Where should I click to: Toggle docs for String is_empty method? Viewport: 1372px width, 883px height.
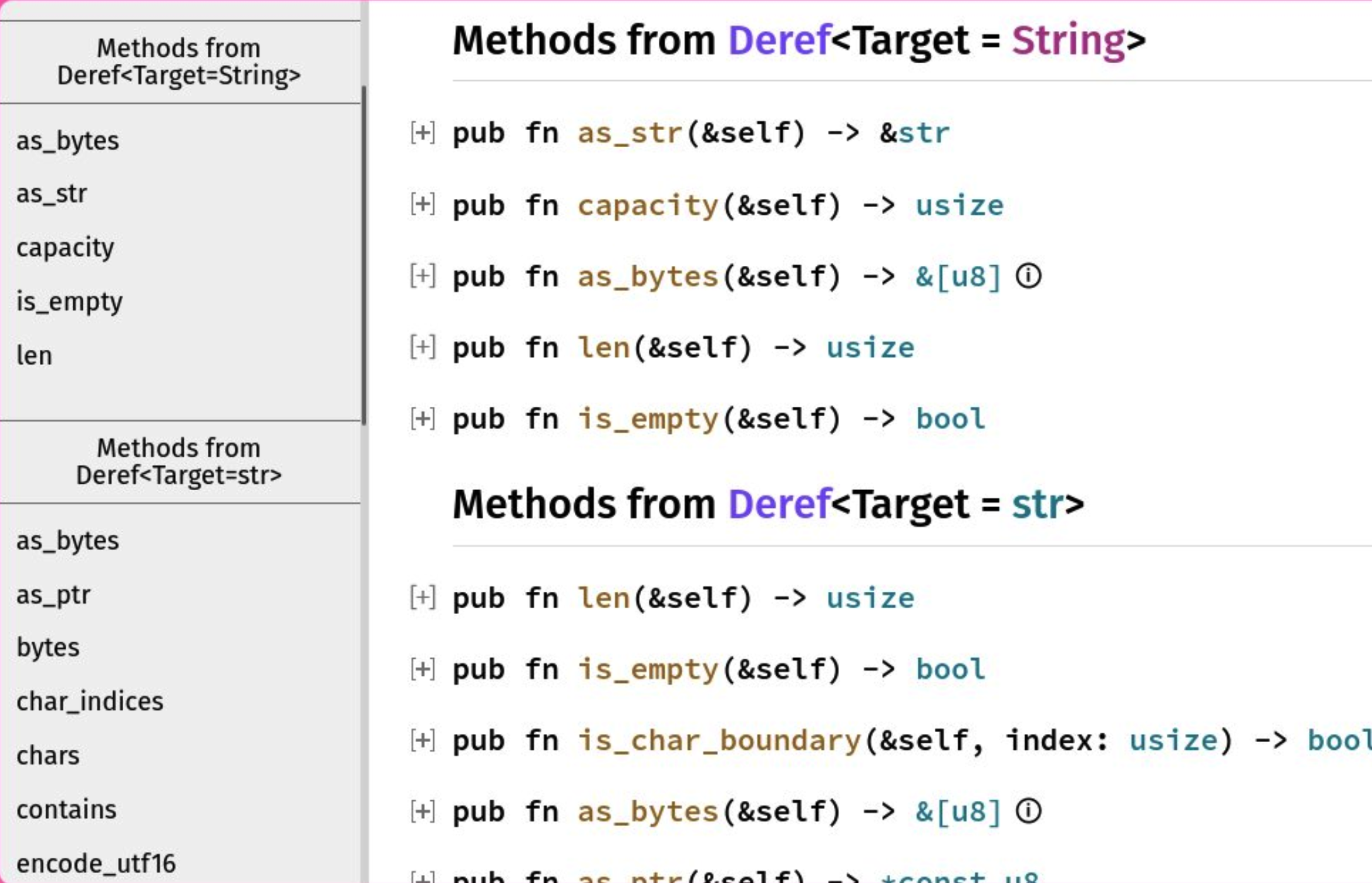(x=422, y=419)
